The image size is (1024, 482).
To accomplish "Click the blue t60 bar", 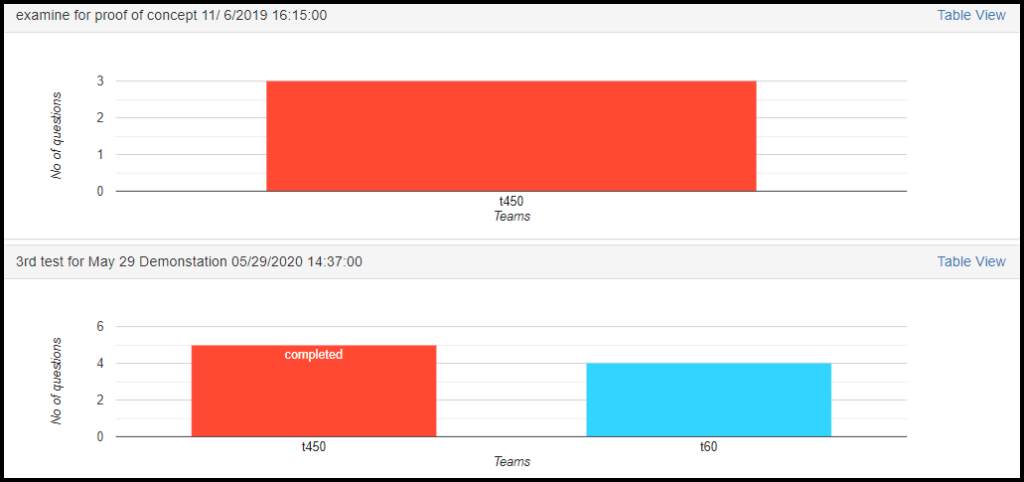I will (709, 400).
